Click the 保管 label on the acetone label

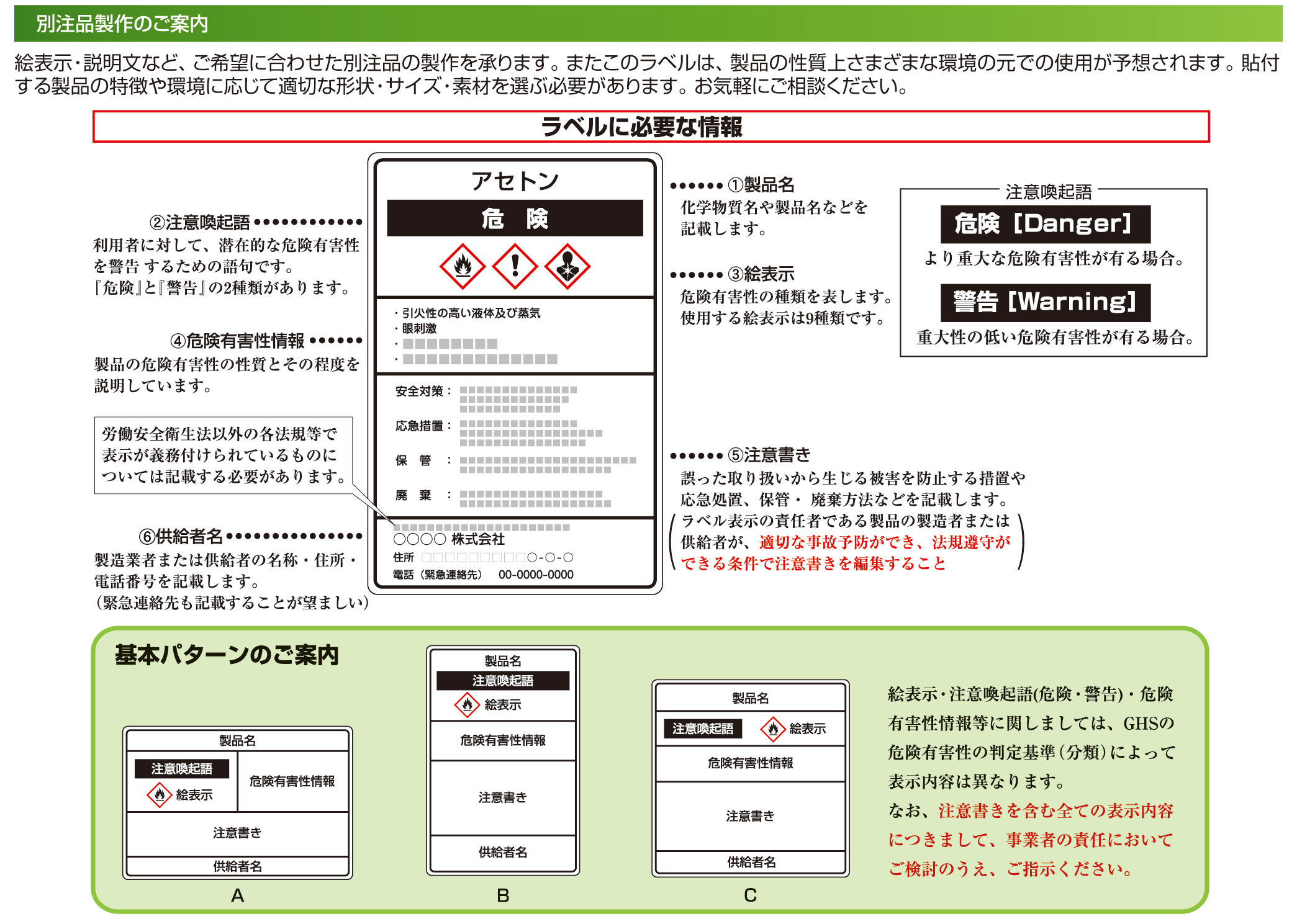click(423, 460)
